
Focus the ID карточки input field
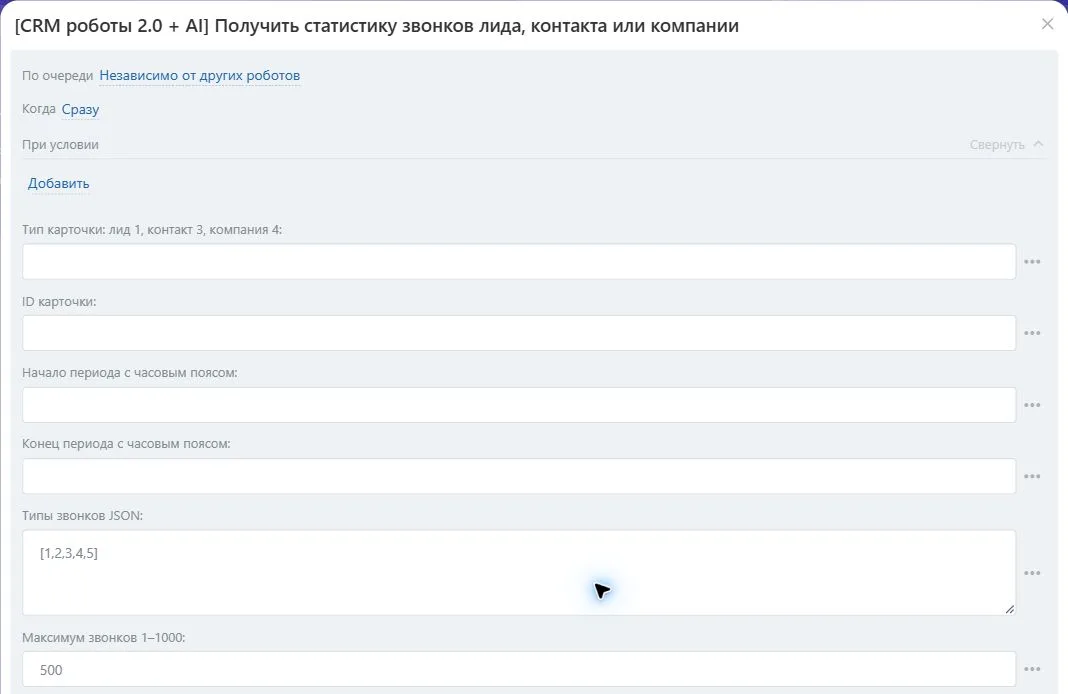click(x=519, y=333)
